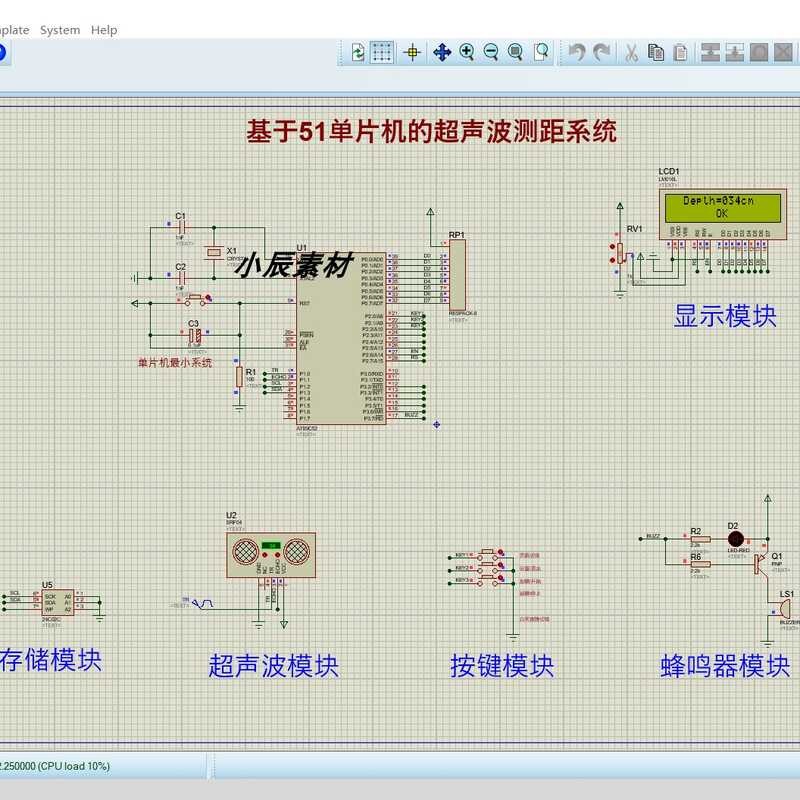Copy selection to the clipboard

(656, 53)
